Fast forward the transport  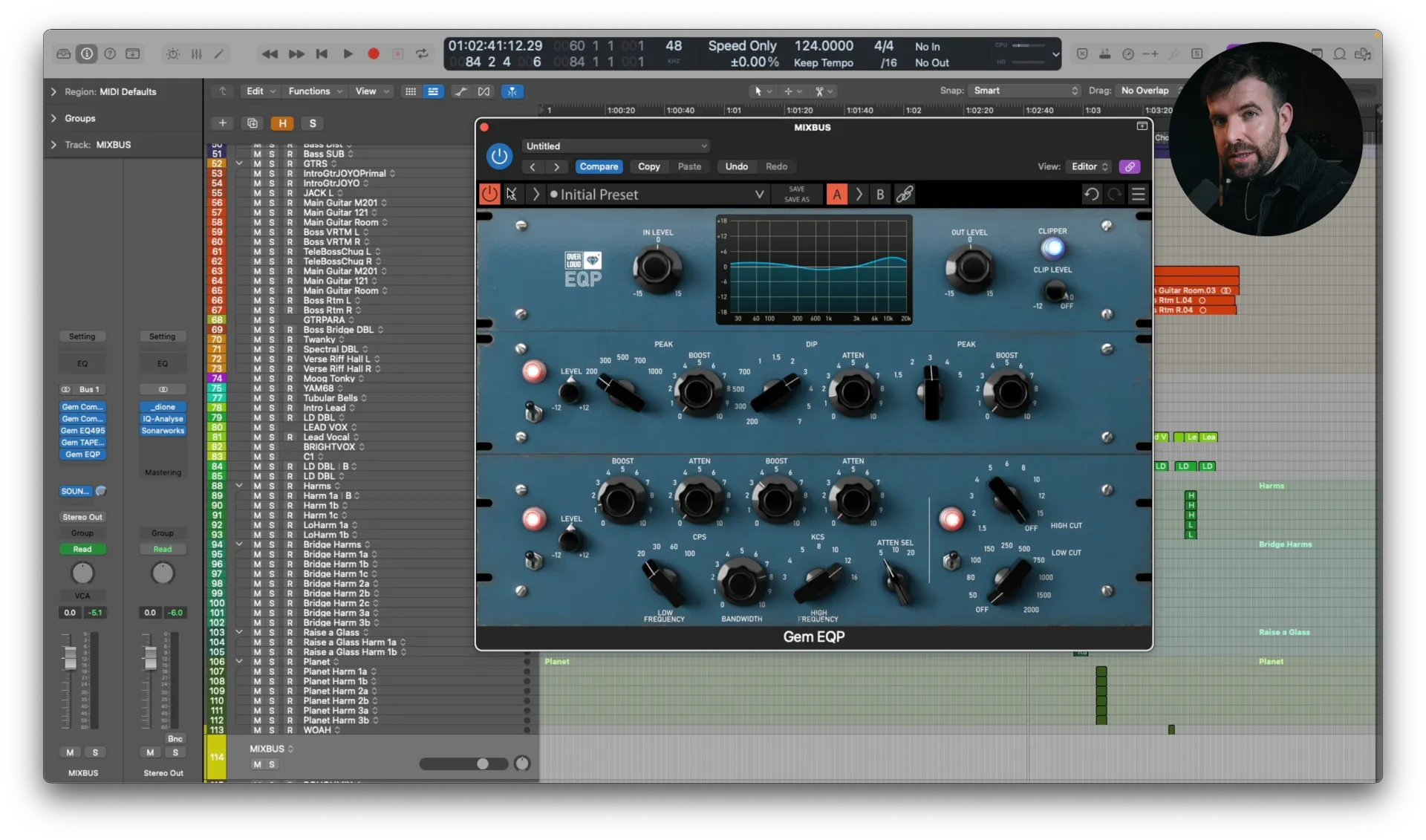pyautogui.click(x=296, y=53)
